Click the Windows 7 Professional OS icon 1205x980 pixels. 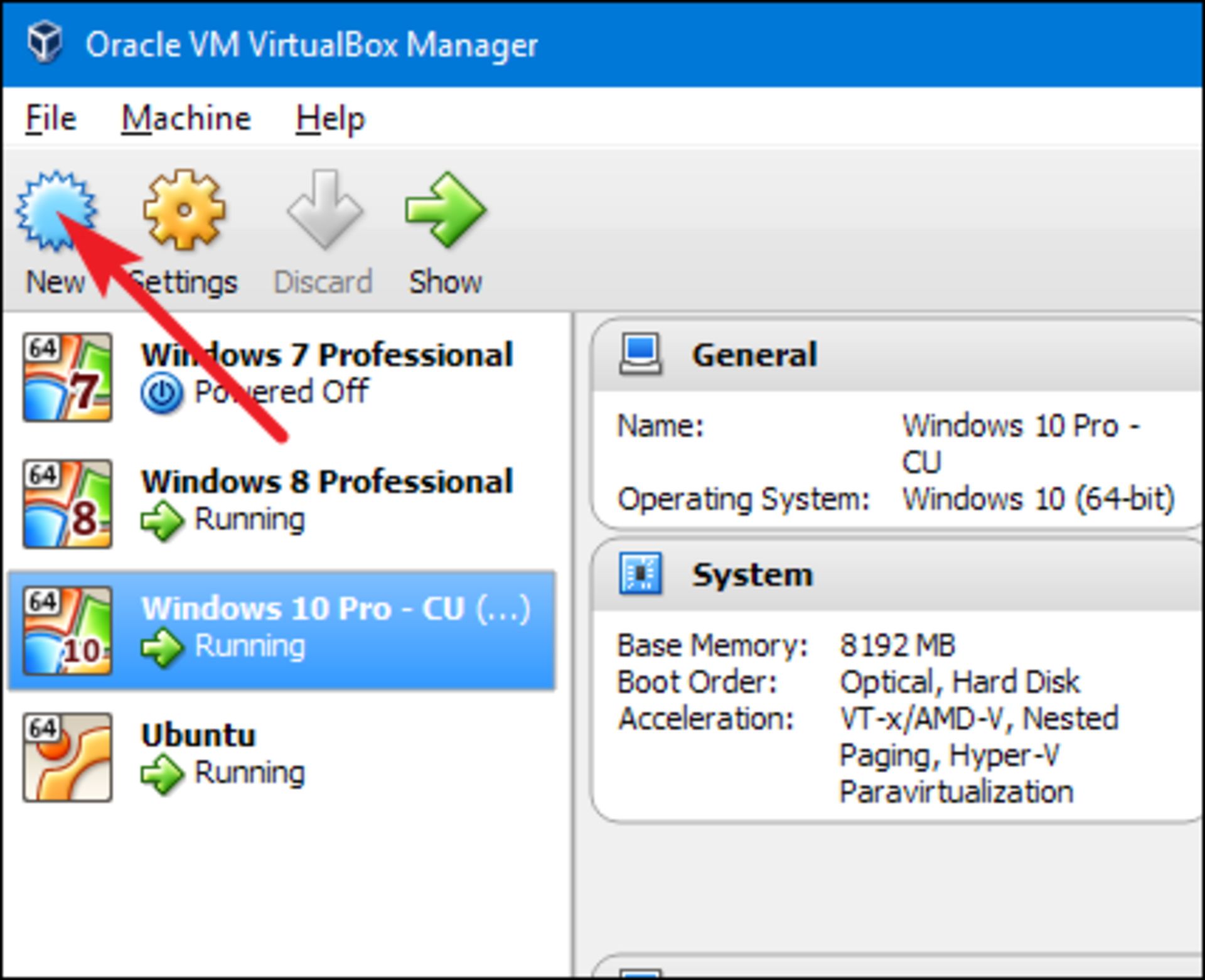(x=68, y=377)
